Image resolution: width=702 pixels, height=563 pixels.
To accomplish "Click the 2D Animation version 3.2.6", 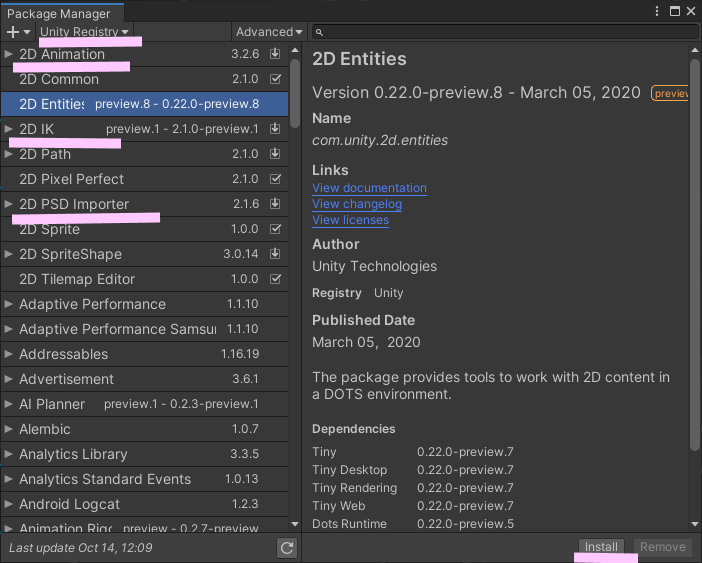I will coord(245,54).
